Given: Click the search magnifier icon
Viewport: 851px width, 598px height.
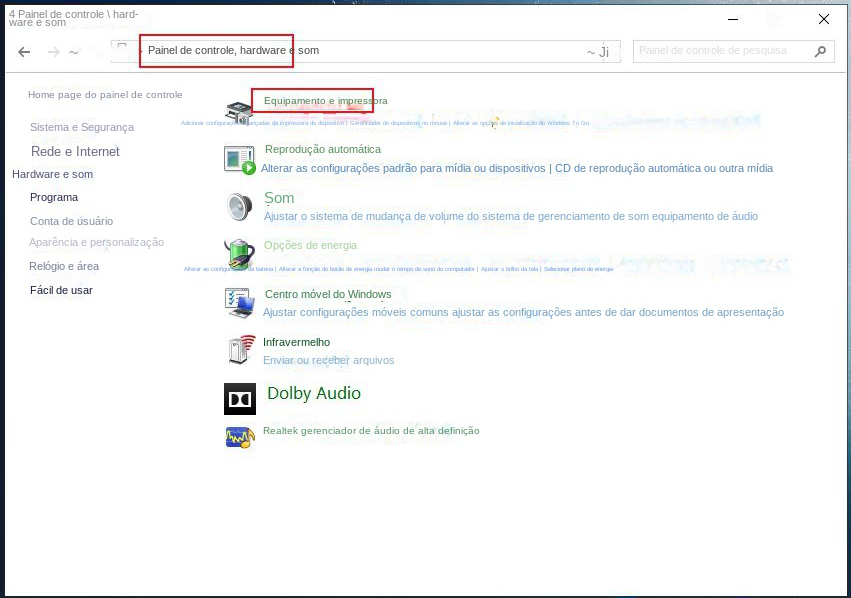Looking at the screenshot, I should [819, 50].
